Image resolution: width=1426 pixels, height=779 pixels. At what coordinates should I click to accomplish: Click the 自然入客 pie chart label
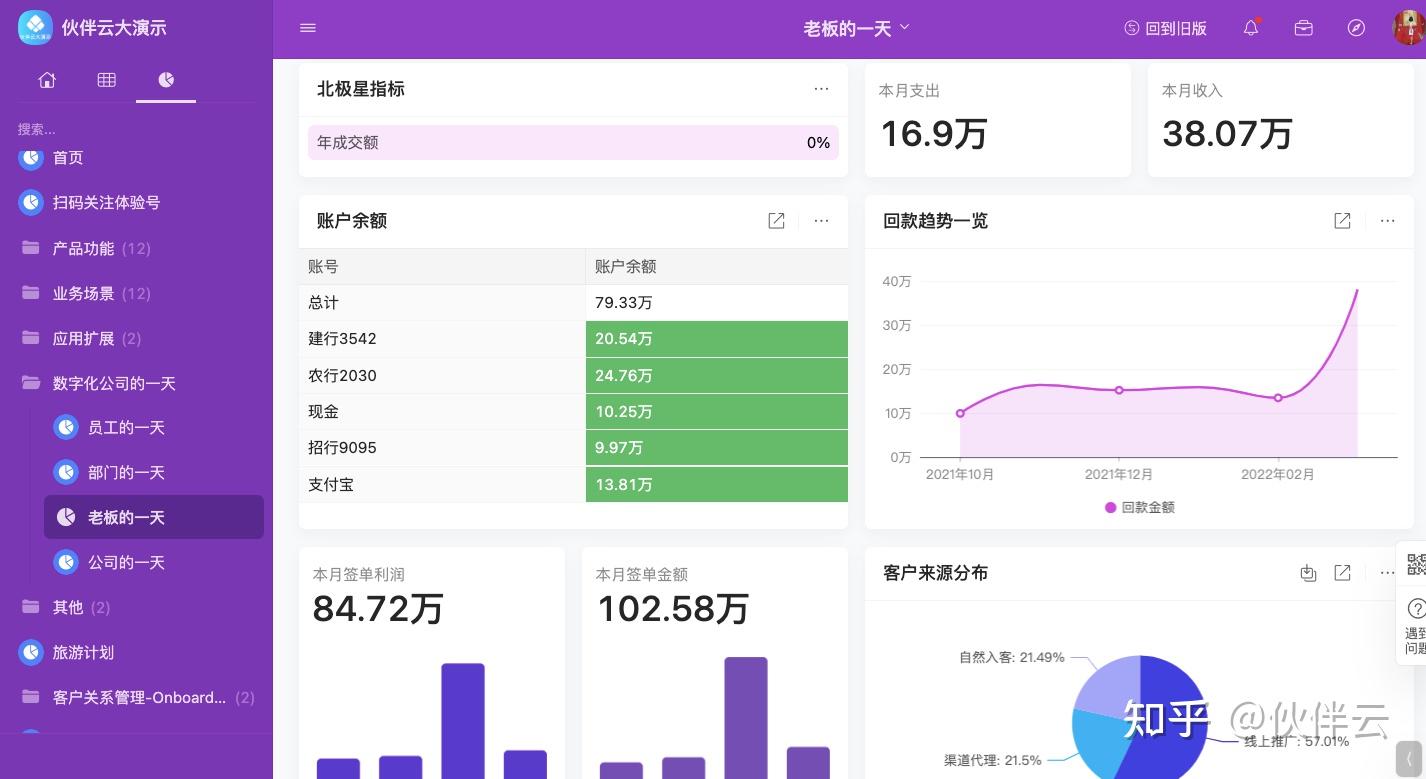pyautogui.click(x=1011, y=658)
